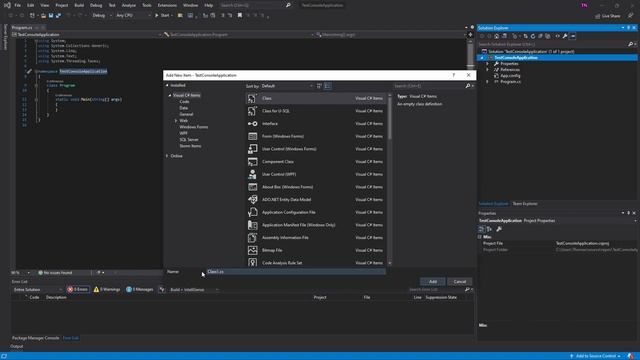Select the About Box (Windows Forms) template
The width and height of the screenshot is (640, 360).
pos(316,187)
